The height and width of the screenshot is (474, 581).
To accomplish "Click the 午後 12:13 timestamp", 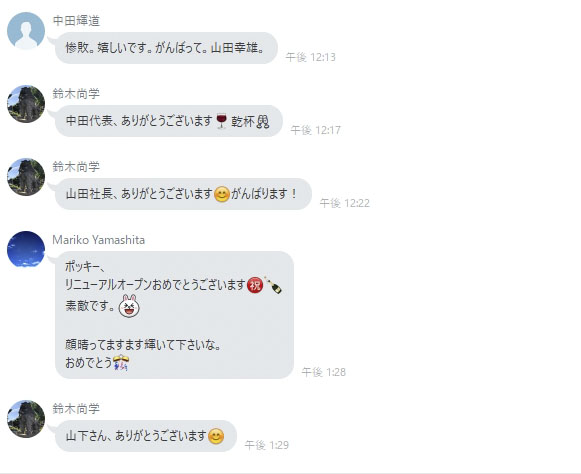I will click(x=311, y=57).
